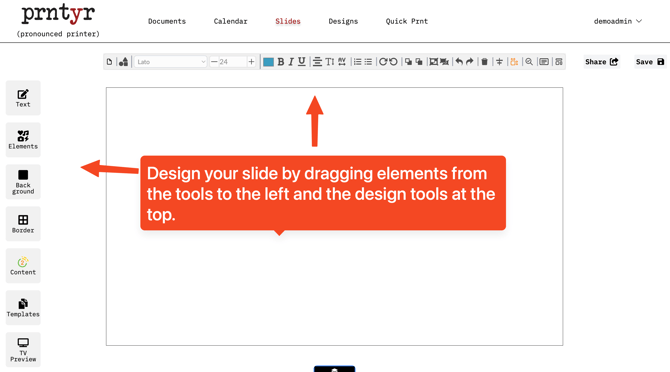Screen dimensions: 670x372
Task: Click the layout grid icon at toolbar end
Action: (558, 62)
